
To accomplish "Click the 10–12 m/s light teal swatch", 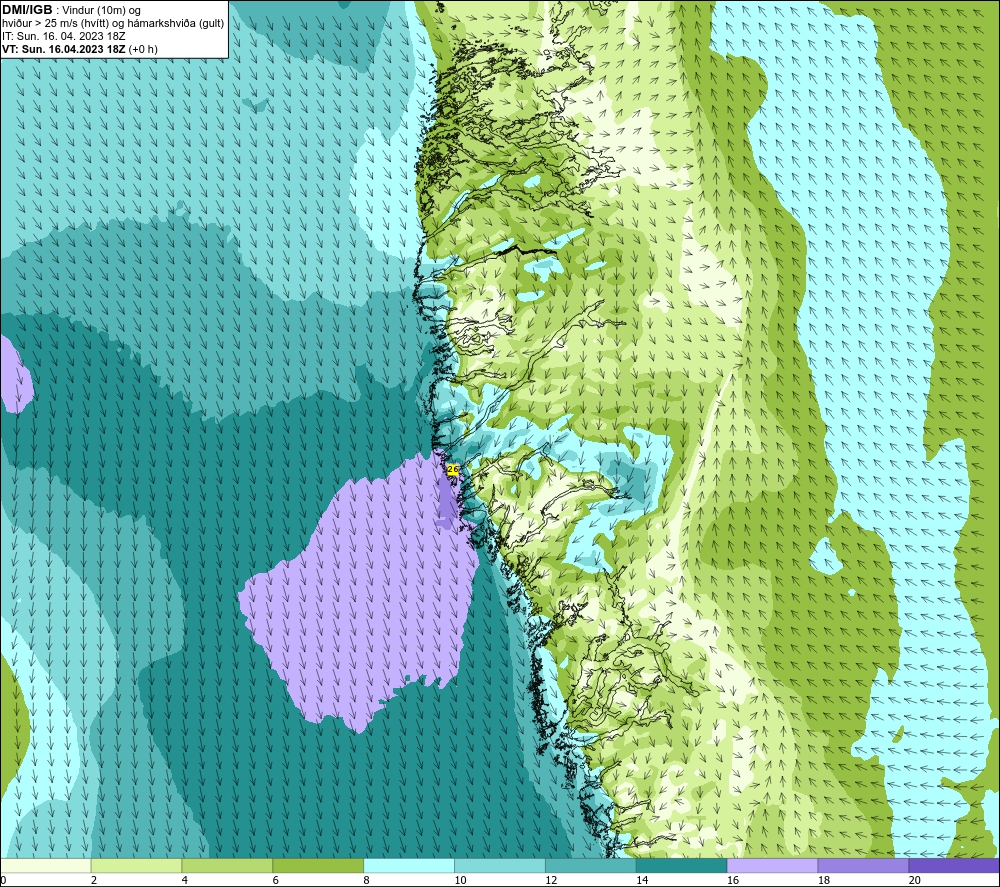I will [x=500, y=865].
